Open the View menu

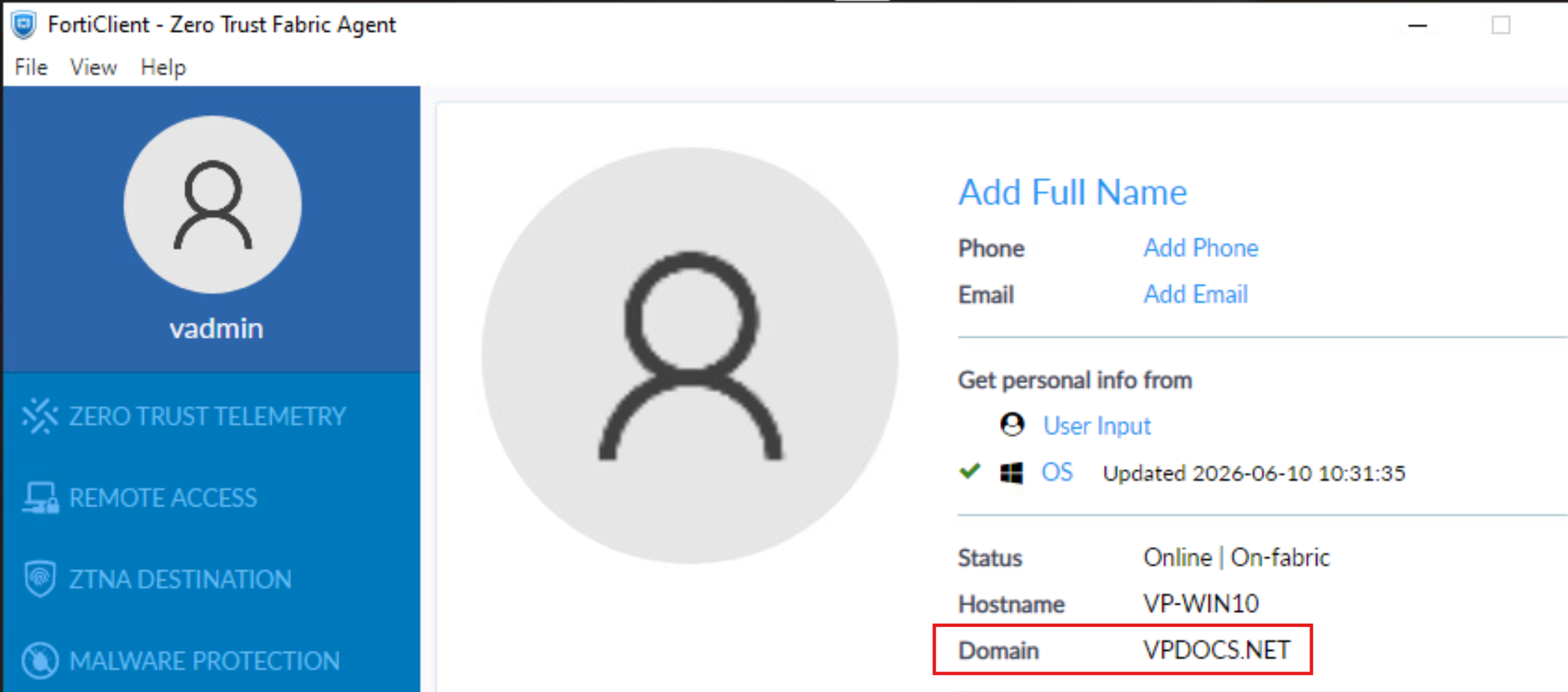(x=93, y=67)
